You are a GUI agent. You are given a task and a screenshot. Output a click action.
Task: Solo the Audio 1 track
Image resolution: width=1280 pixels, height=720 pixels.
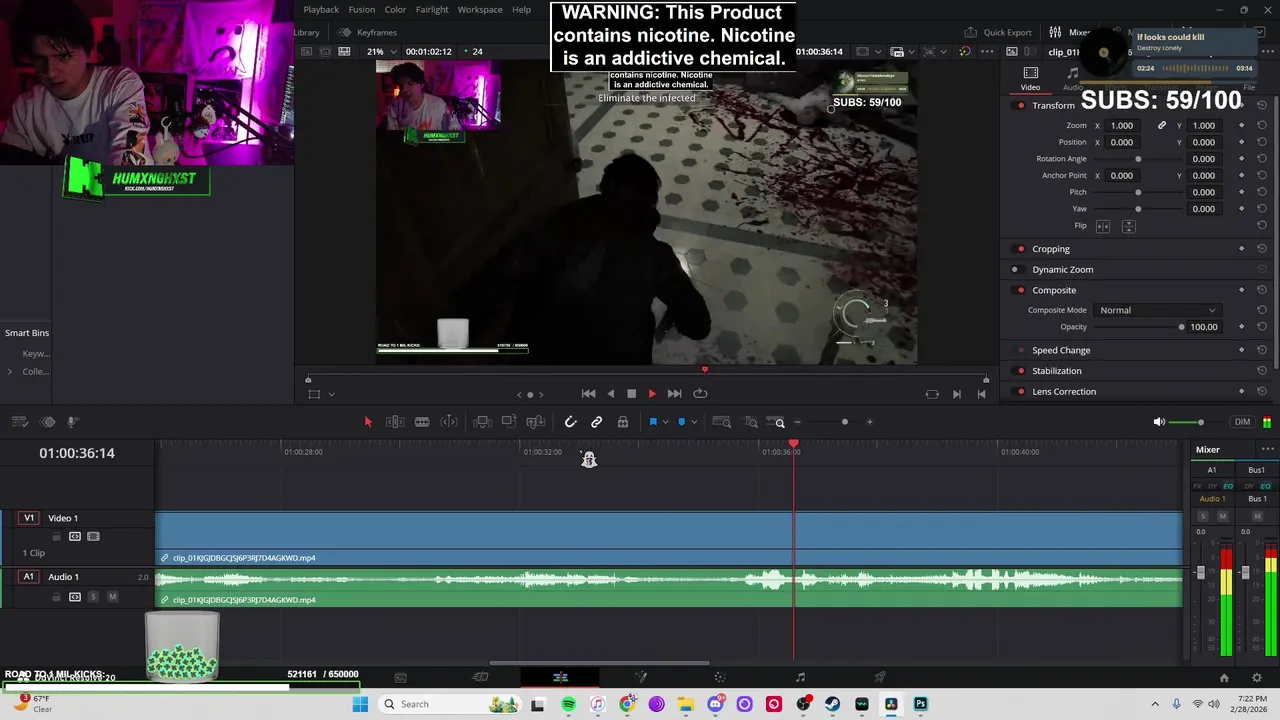tap(93, 597)
